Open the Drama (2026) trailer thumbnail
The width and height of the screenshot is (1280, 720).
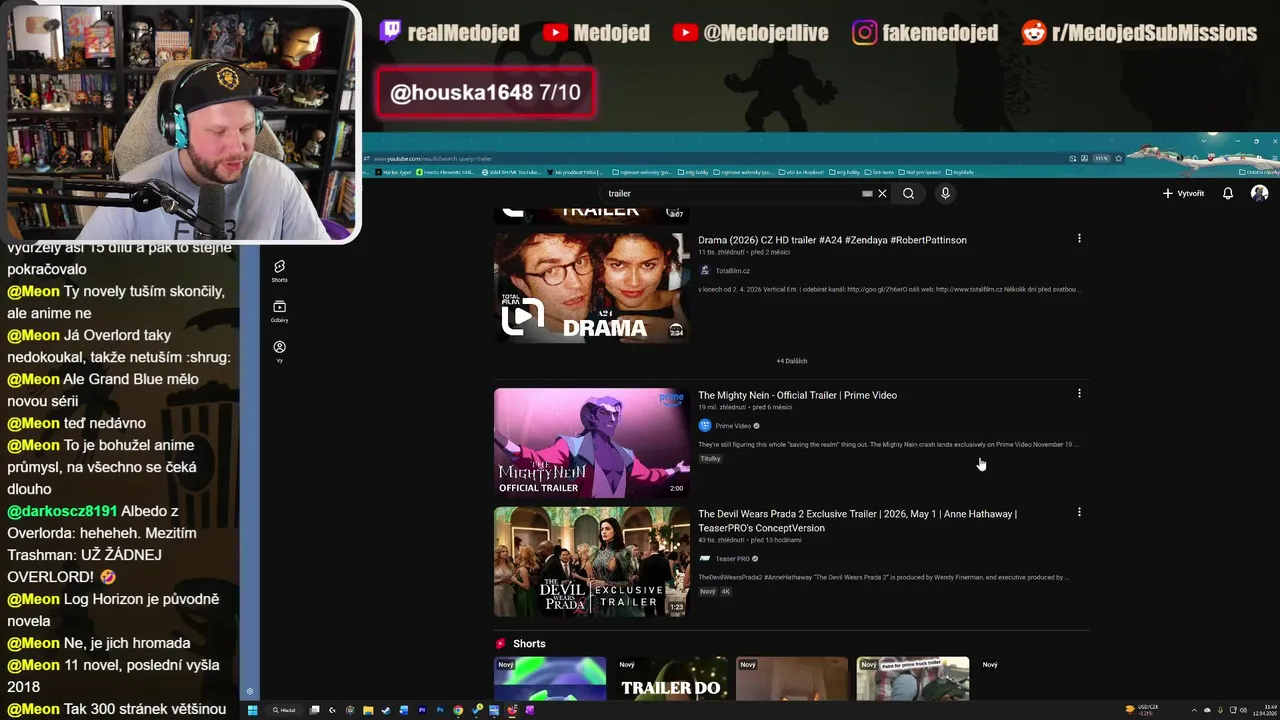click(591, 288)
